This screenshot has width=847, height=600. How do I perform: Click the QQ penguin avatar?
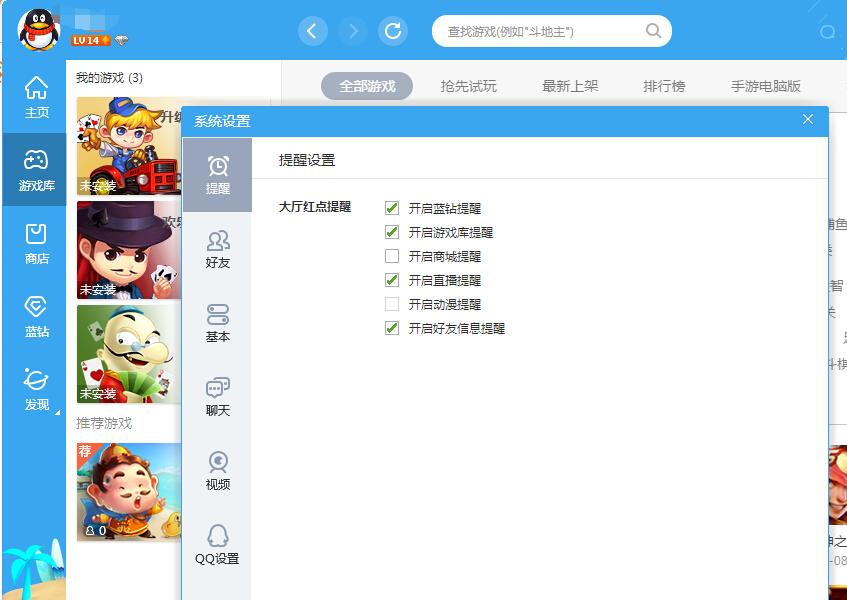(x=39, y=29)
